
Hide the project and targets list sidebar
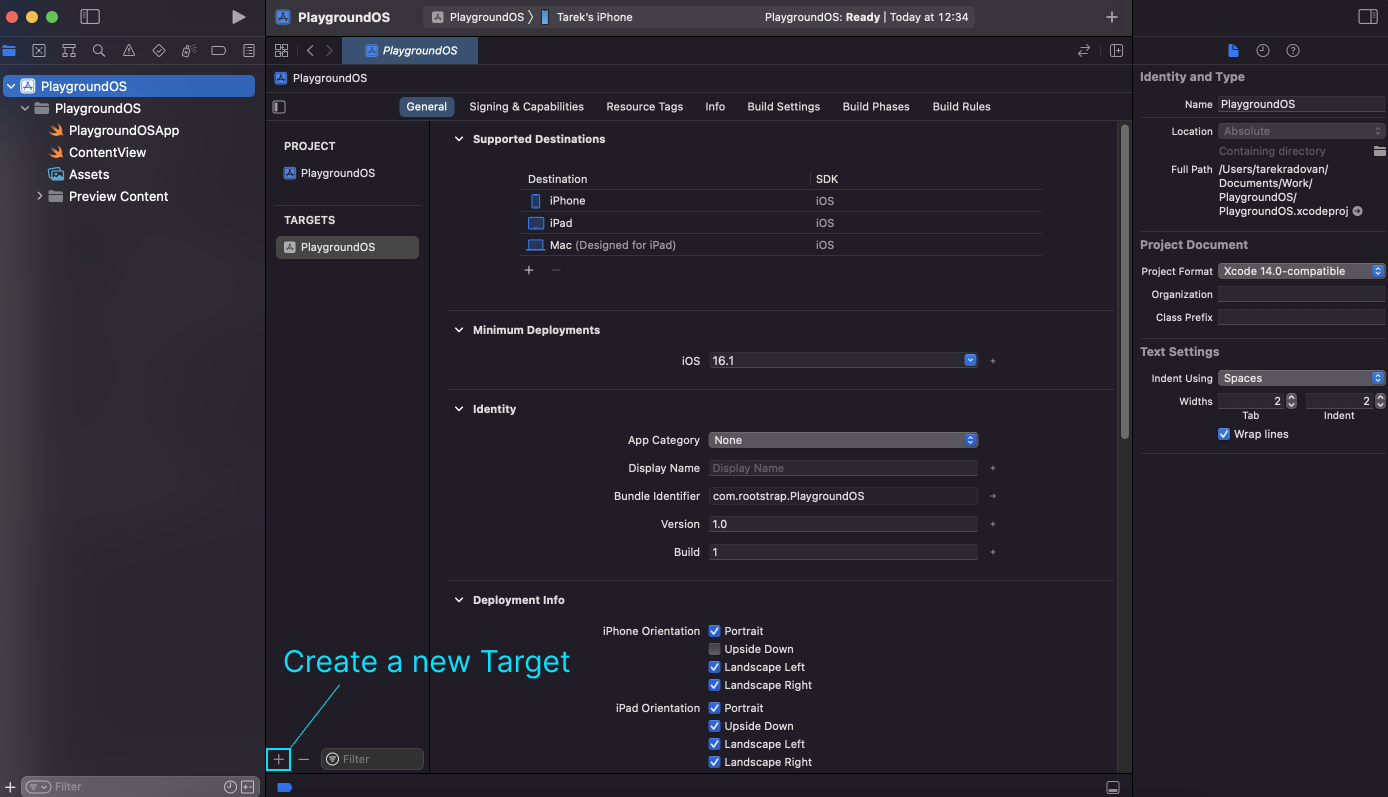coord(279,107)
